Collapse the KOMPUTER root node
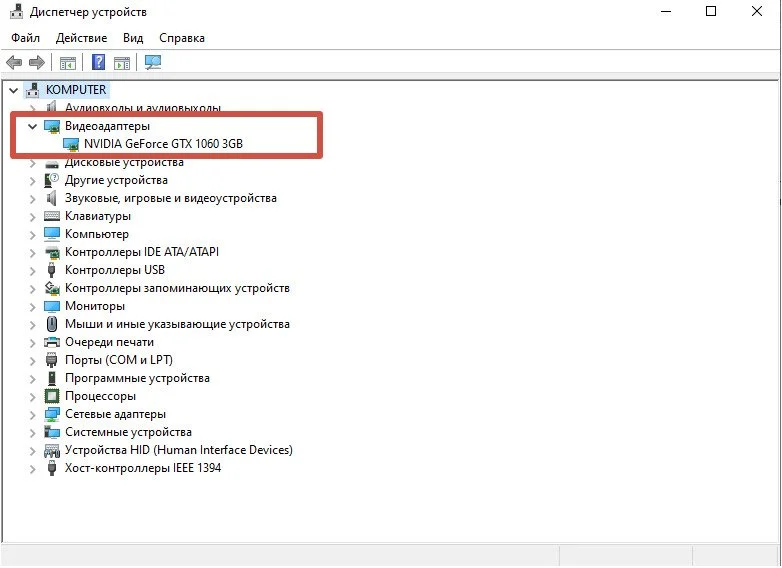782x568 pixels. (13, 91)
